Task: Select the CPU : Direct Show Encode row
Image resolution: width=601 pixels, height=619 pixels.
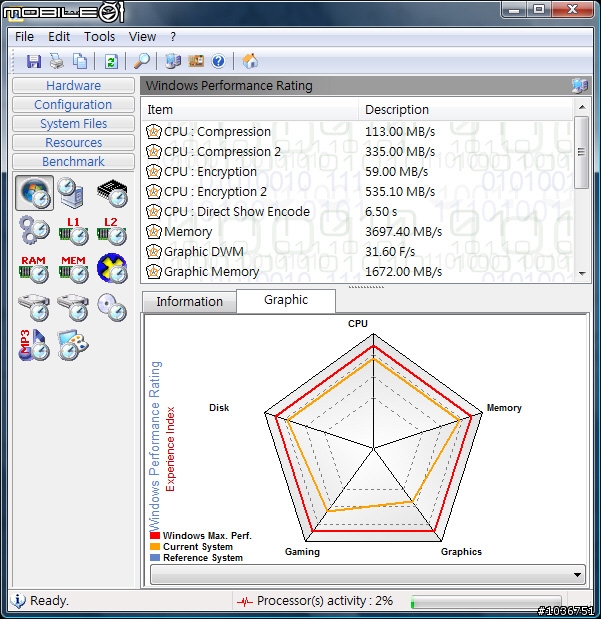Action: click(357, 212)
